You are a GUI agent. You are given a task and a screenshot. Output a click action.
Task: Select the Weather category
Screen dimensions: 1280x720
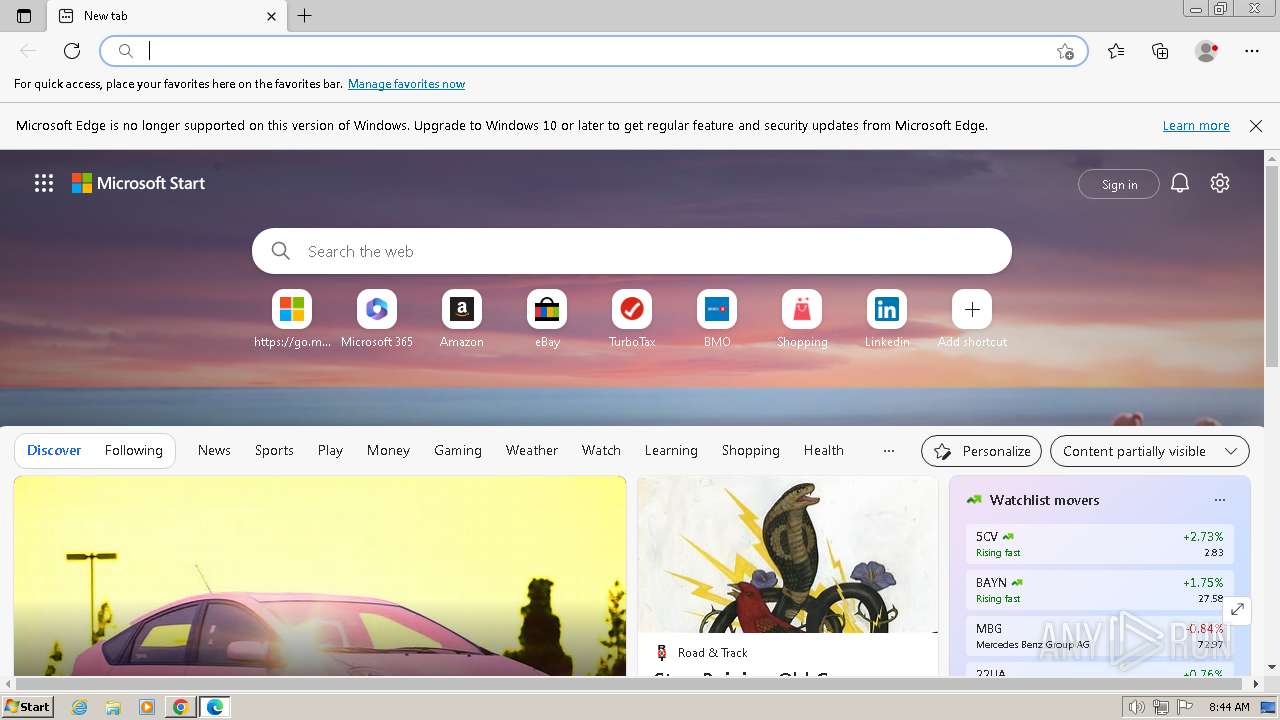pos(532,451)
